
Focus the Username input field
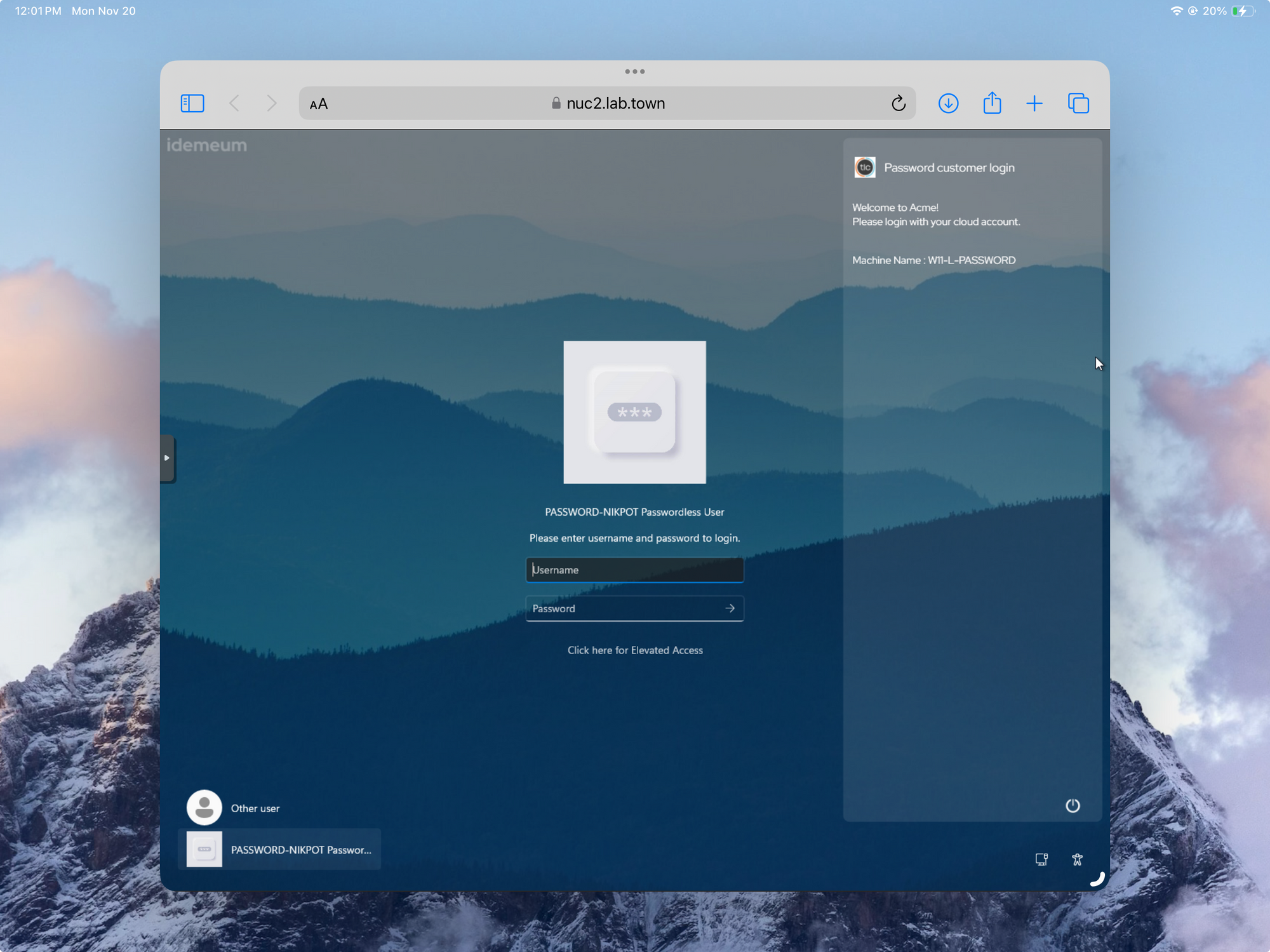coord(634,570)
